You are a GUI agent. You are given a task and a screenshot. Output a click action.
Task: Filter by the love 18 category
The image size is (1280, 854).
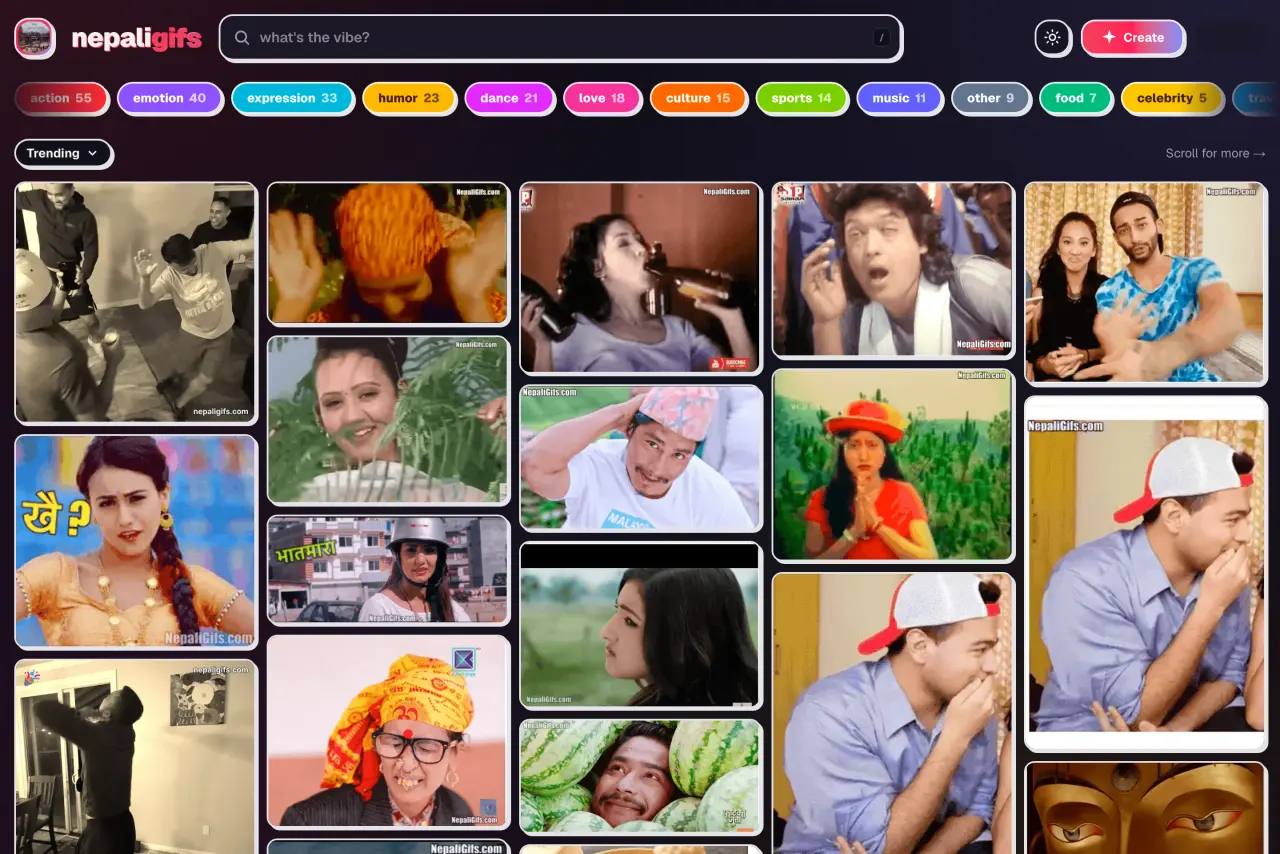click(602, 98)
